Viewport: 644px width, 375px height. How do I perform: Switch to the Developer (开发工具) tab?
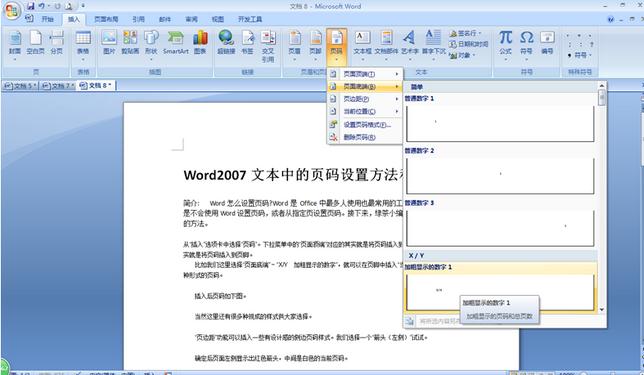pos(250,19)
